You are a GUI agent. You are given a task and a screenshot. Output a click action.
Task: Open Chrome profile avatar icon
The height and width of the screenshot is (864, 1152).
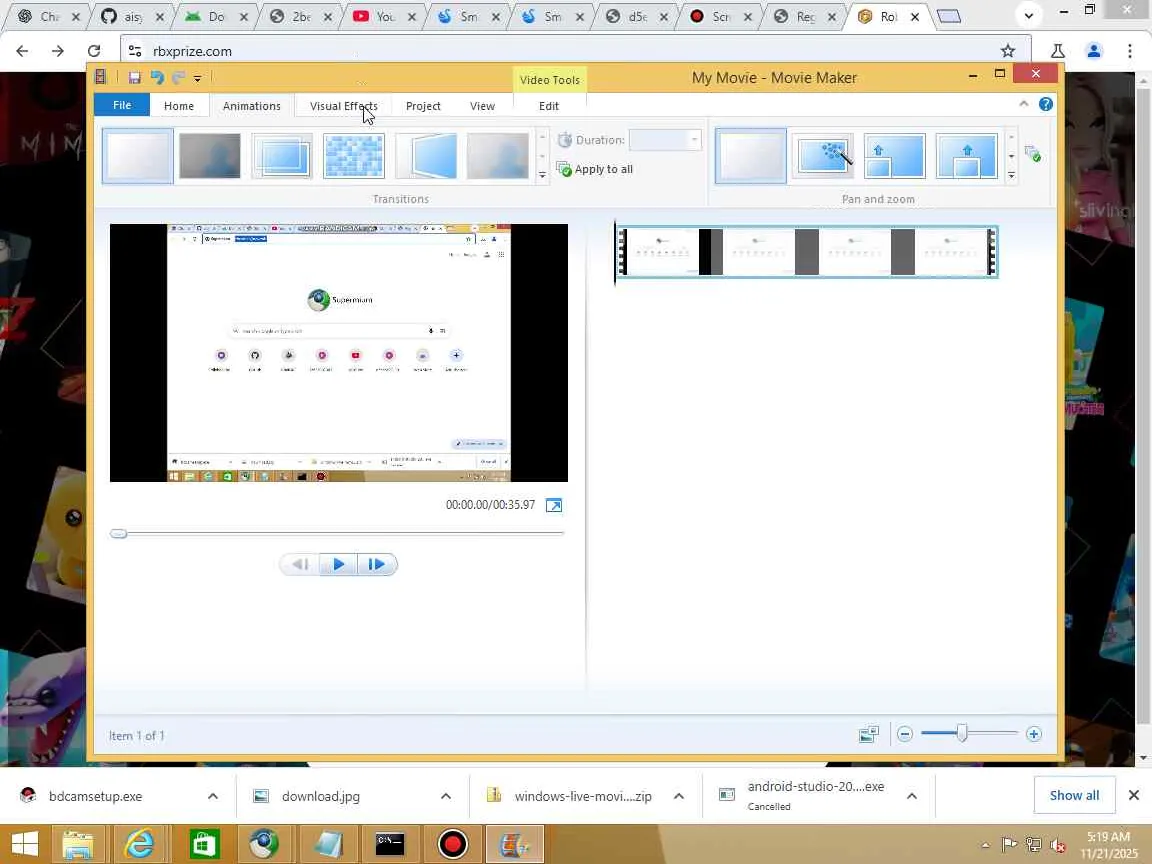[1094, 51]
